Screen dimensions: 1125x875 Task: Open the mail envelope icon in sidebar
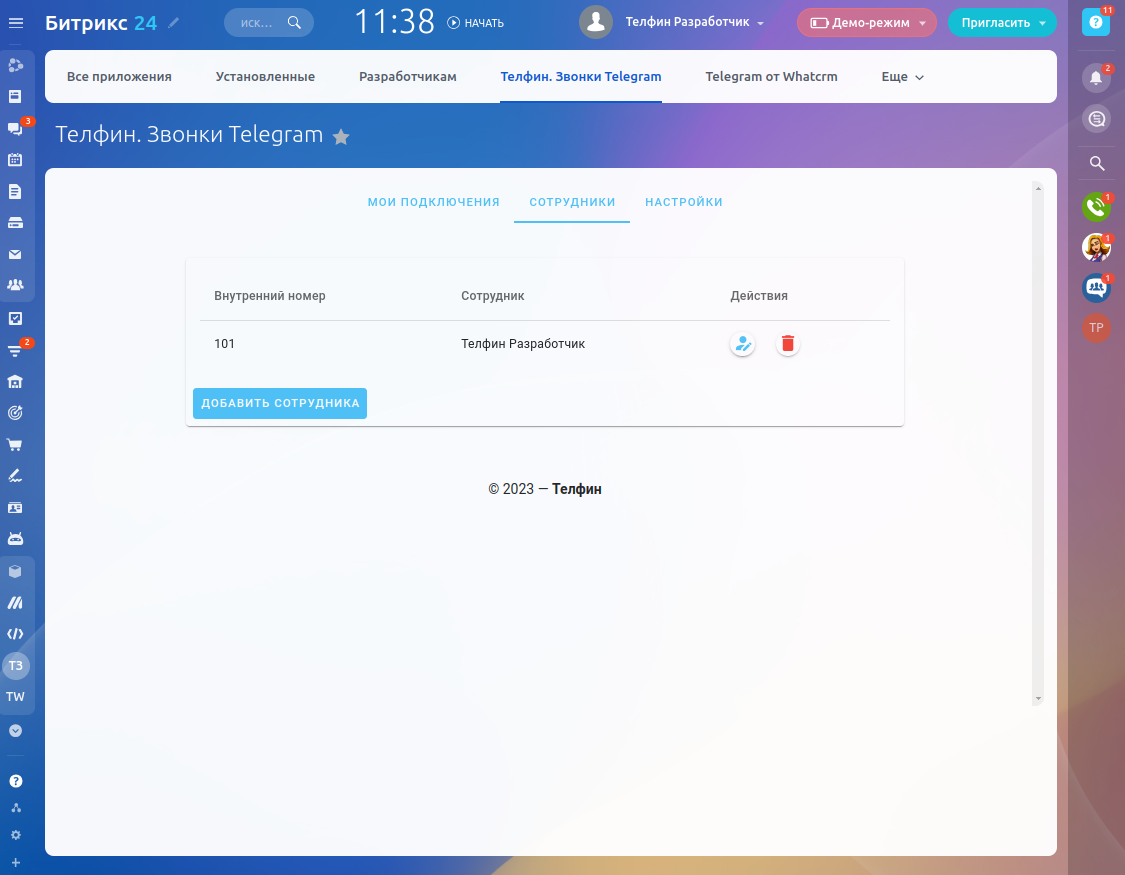(15, 254)
